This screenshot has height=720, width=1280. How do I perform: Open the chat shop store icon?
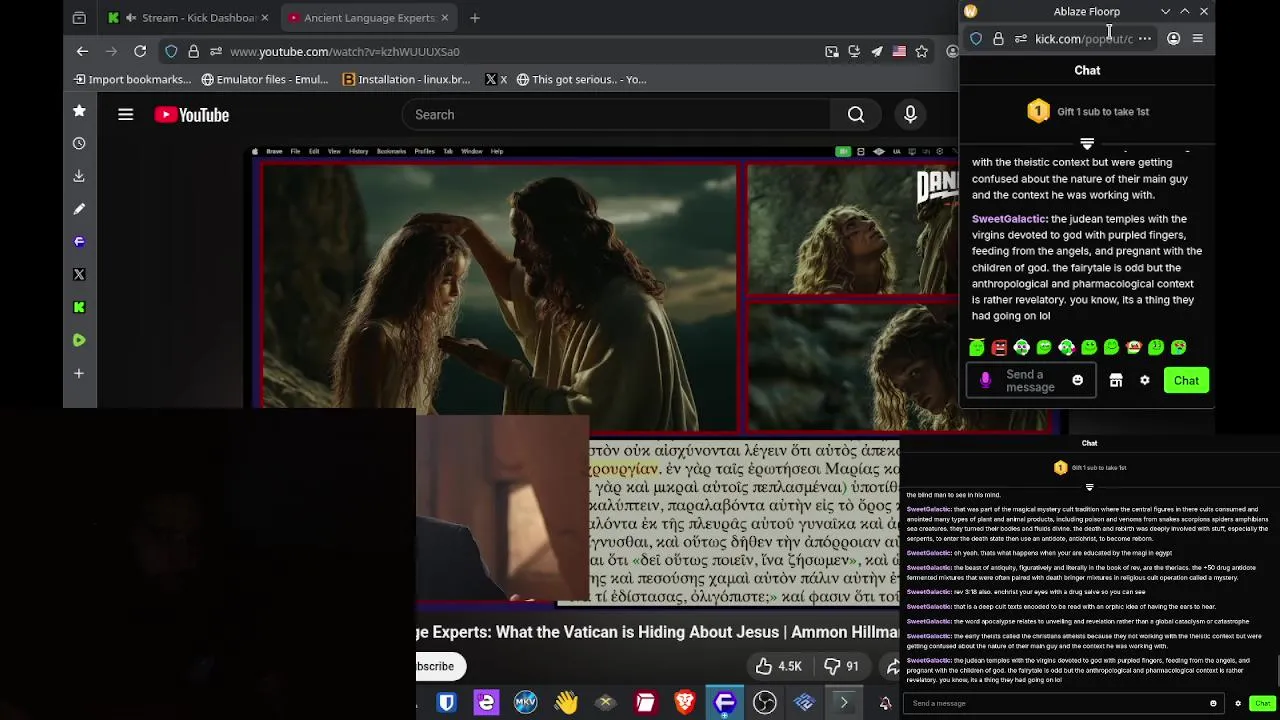click(1116, 380)
